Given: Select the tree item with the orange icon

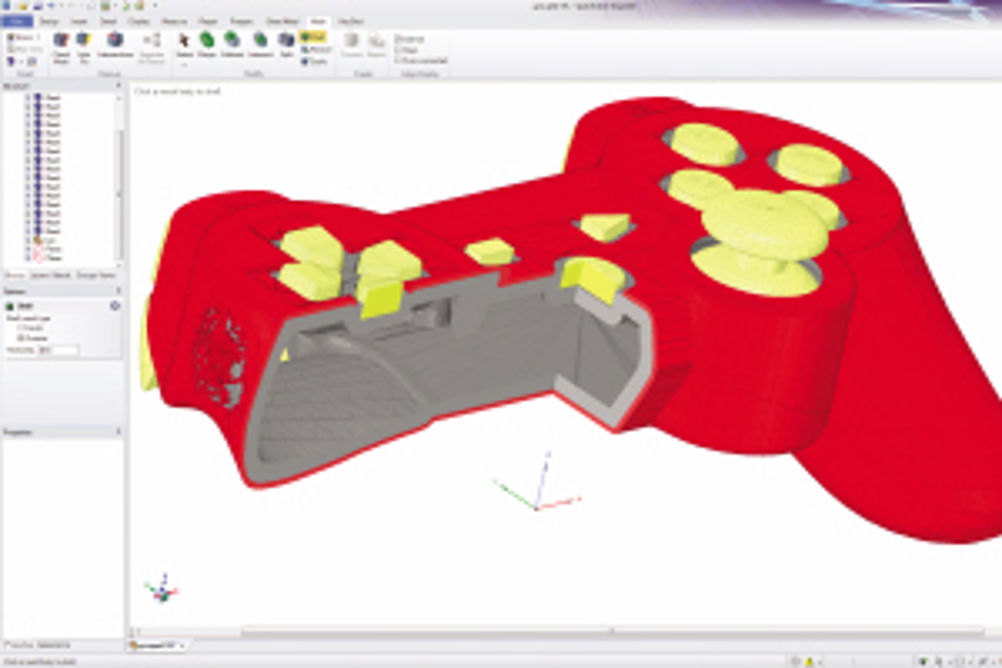Looking at the screenshot, I should point(44,240).
